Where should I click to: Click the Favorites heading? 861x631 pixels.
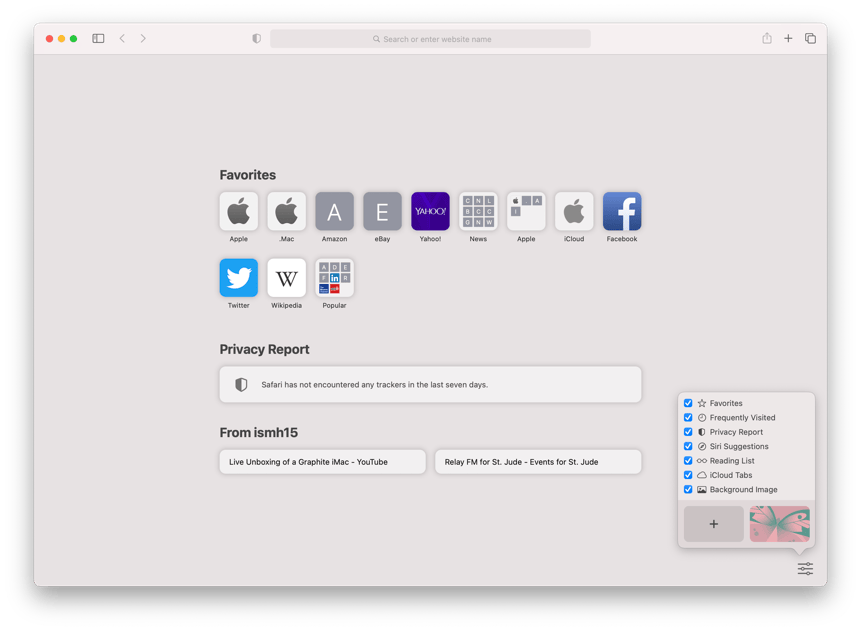pos(248,175)
